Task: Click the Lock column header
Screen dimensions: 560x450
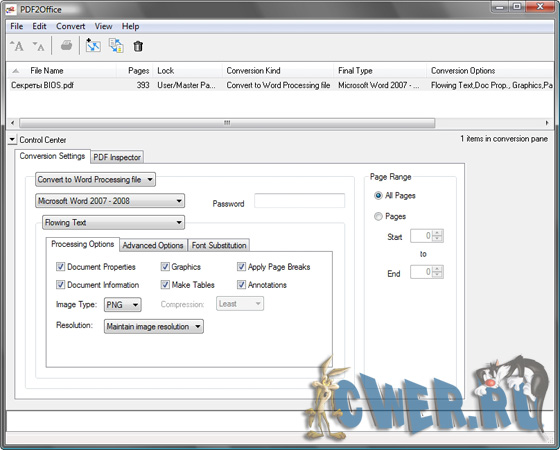Action: pyautogui.click(x=188, y=71)
